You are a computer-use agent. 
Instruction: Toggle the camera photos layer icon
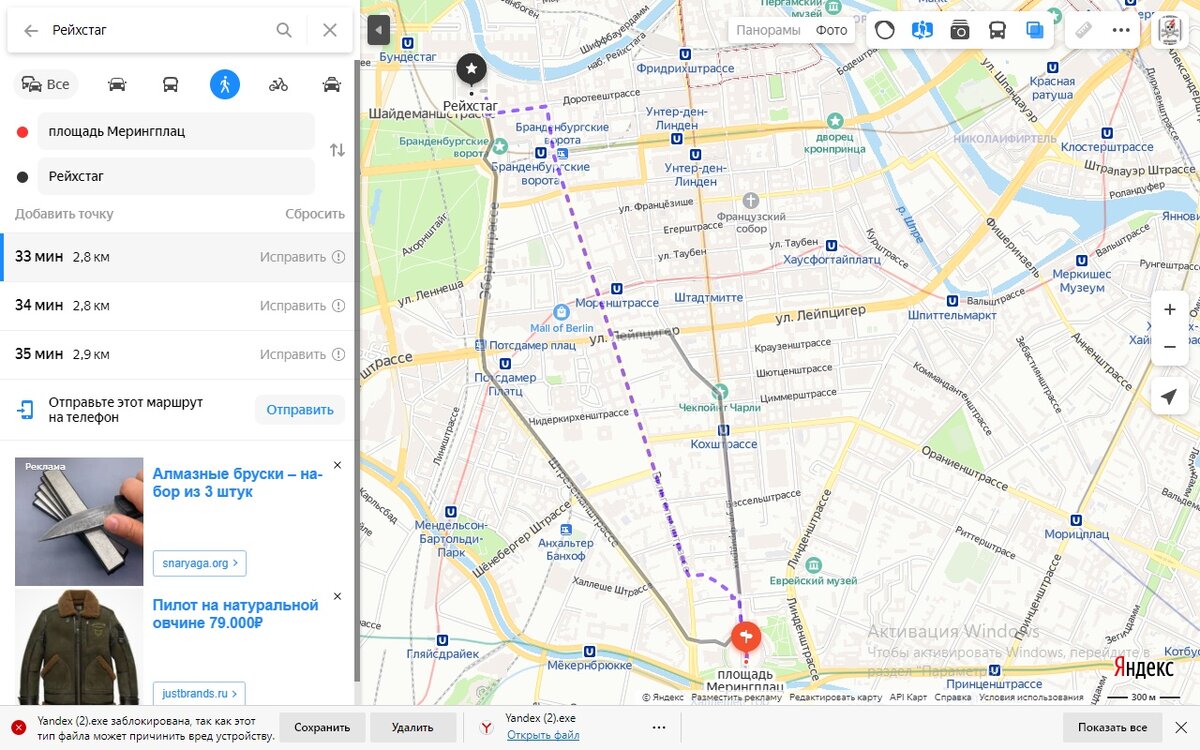(960, 30)
